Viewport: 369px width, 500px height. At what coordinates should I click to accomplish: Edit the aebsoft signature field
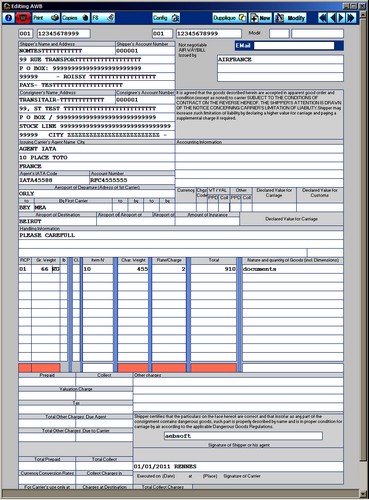tap(243, 436)
